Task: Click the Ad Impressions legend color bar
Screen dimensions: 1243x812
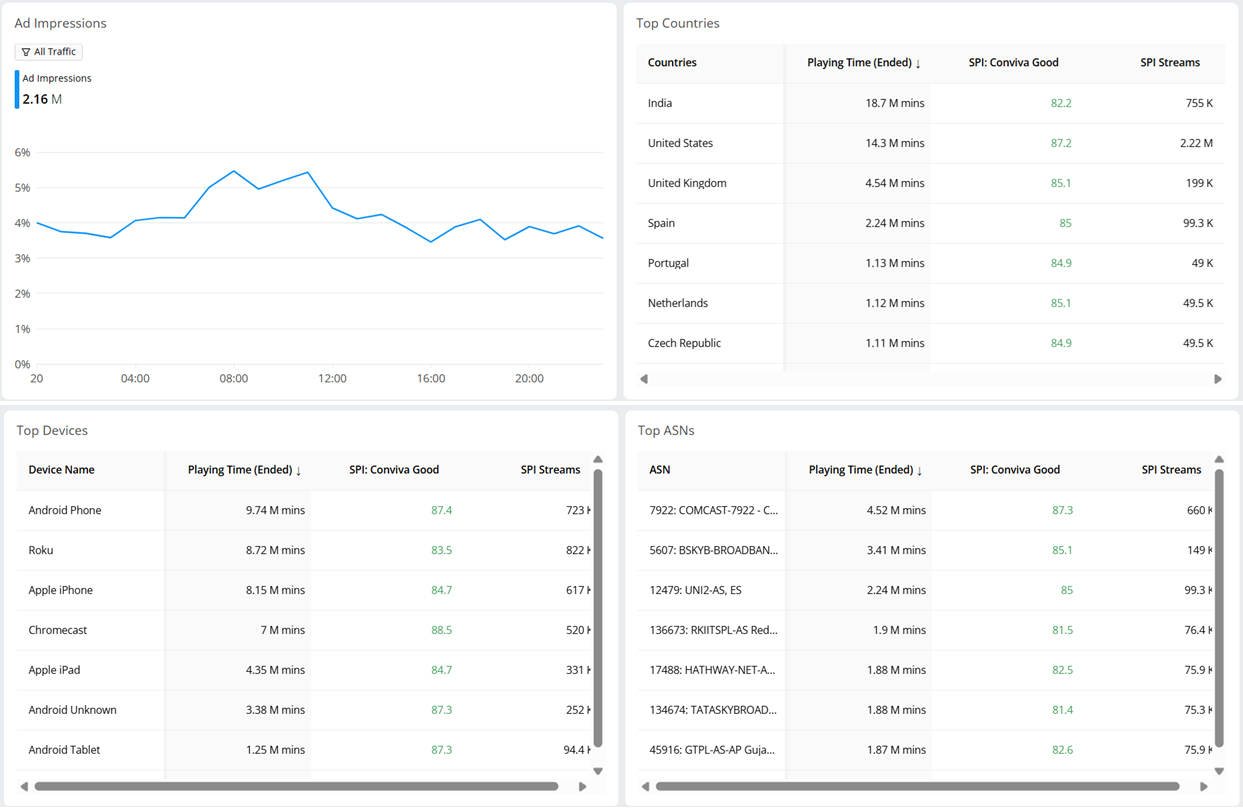Action: click(x=17, y=89)
